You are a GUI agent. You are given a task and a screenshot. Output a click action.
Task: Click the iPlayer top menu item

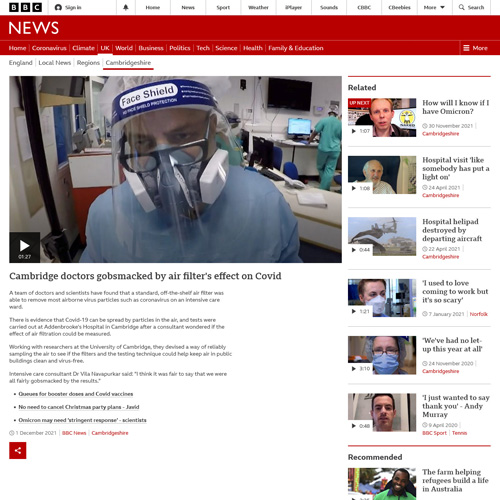pos(293,7)
